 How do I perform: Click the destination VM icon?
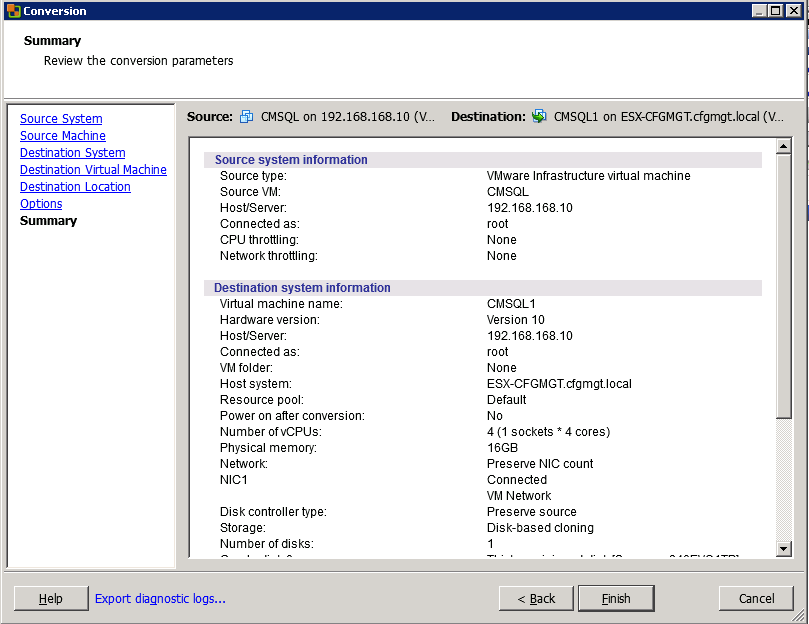pyautogui.click(x=539, y=117)
